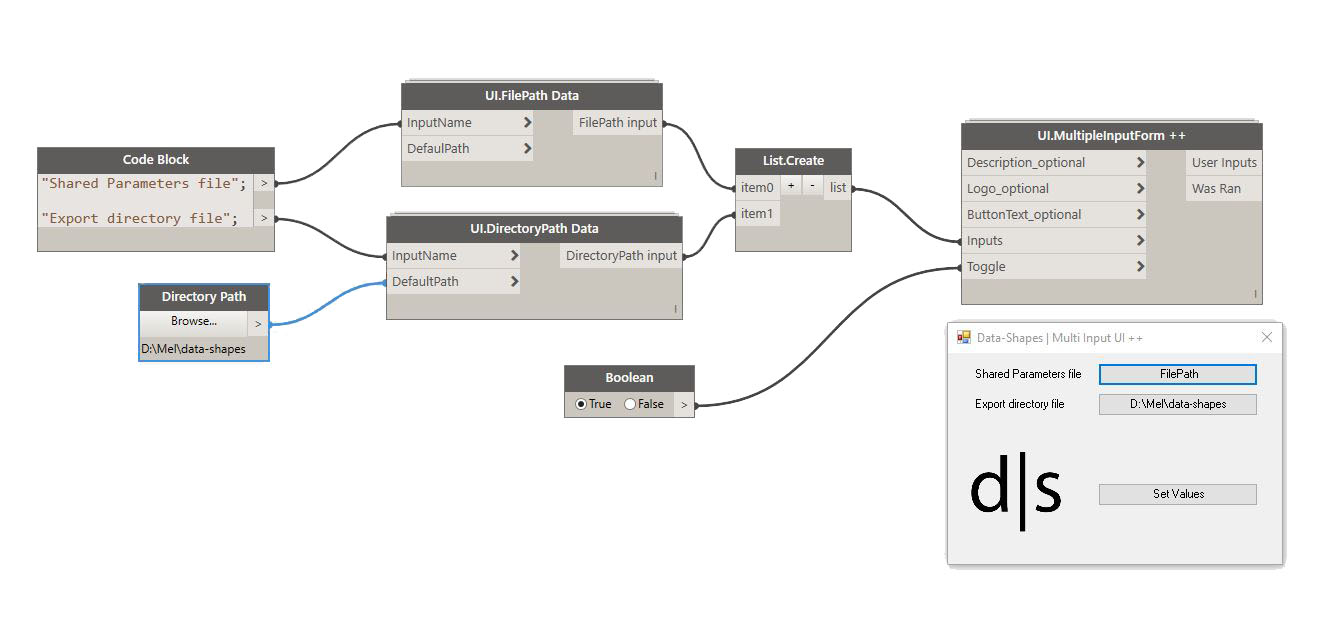Select the User Inputs output port
The image size is (1342, 618).
[1224, 163]
